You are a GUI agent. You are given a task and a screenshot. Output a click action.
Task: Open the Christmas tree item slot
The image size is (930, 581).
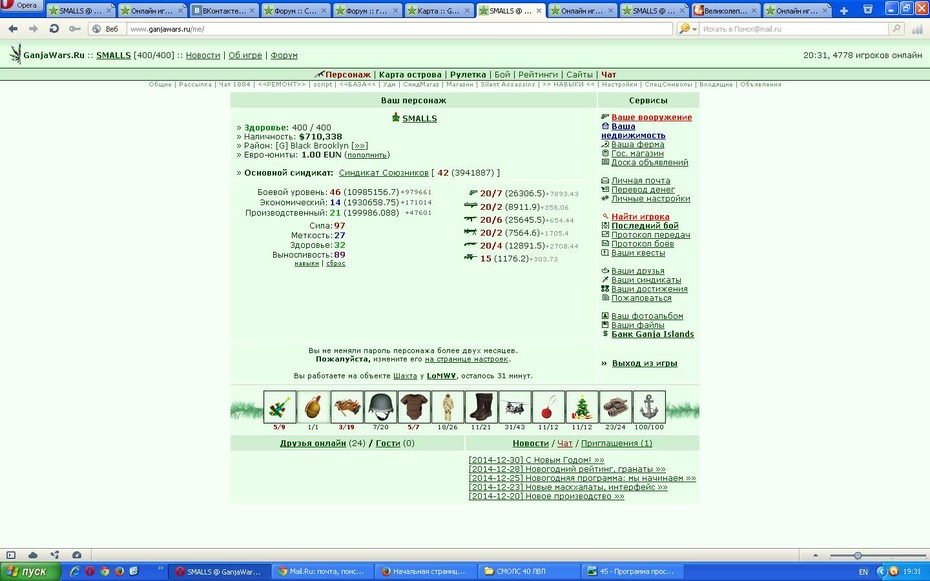(x=582, y=407)
